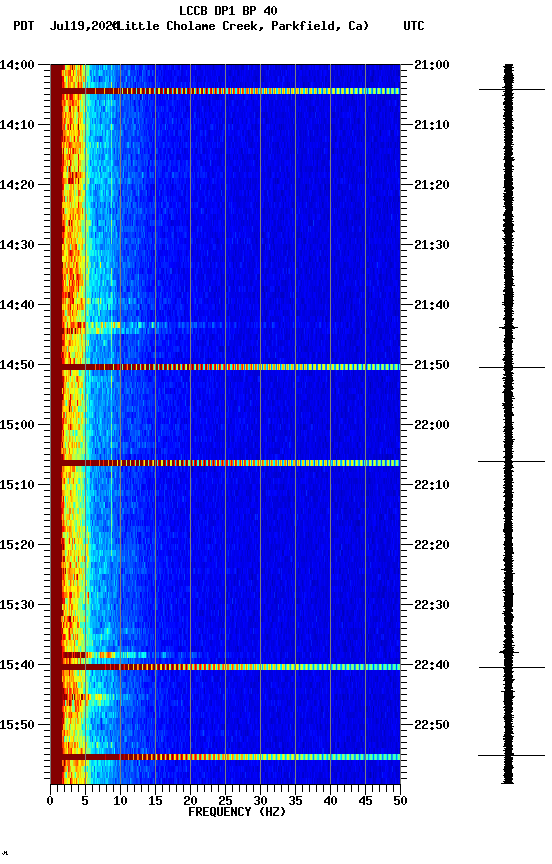Click 'Little Cholame Creek, Parkfield, Ca)' text
Image resolution: width=552 pixels, height=864 pixels.
[242, 26]
